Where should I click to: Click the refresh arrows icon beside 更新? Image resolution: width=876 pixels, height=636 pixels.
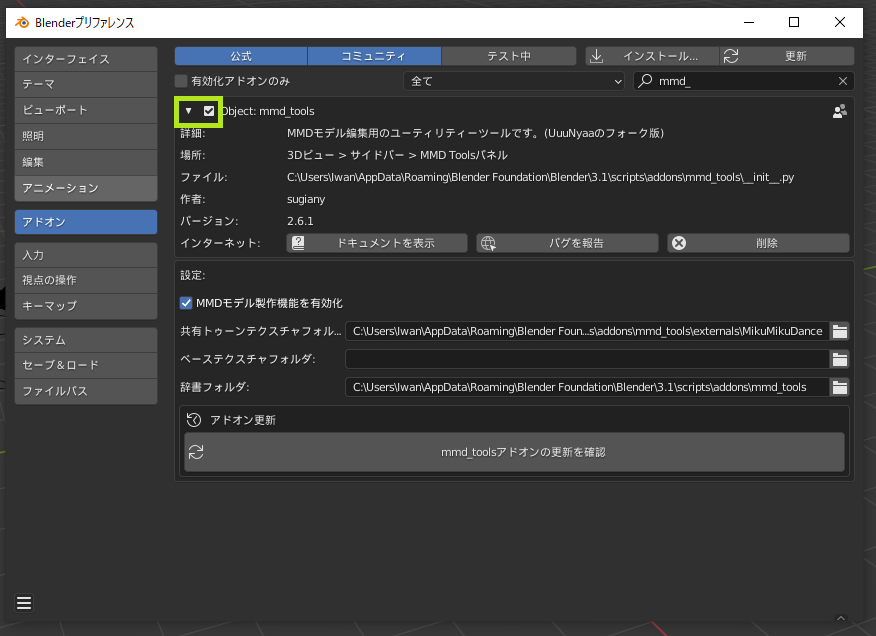[x=731, y=56]
